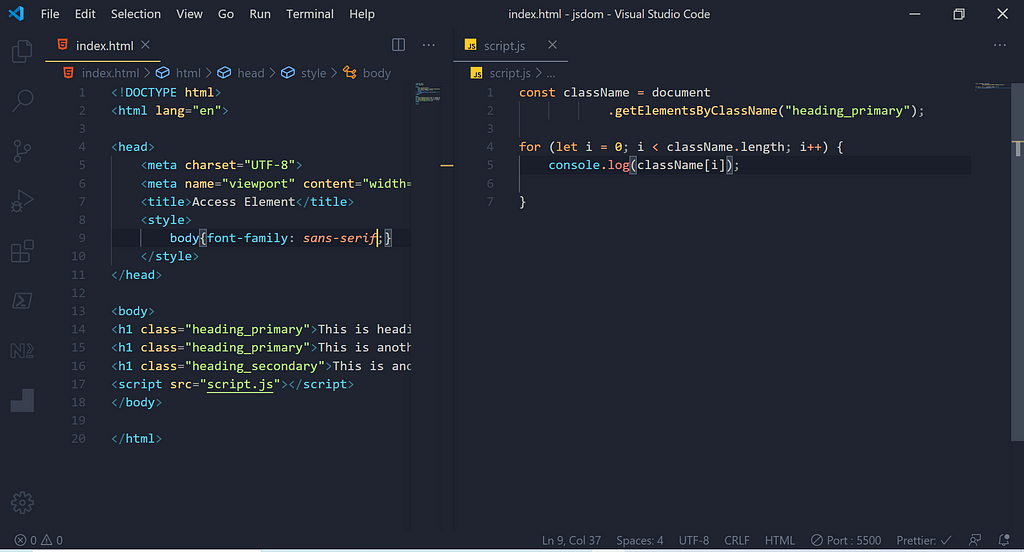Image resolution: width=1024 pixels, height=552 pixels.
Task: Click the html breadcrumb segment
Action: (188, 73)
